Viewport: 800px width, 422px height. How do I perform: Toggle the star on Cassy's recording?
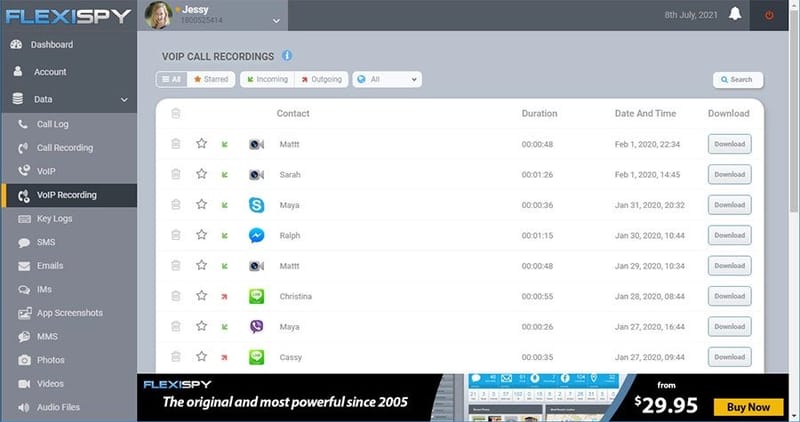[x=201, y=356]
